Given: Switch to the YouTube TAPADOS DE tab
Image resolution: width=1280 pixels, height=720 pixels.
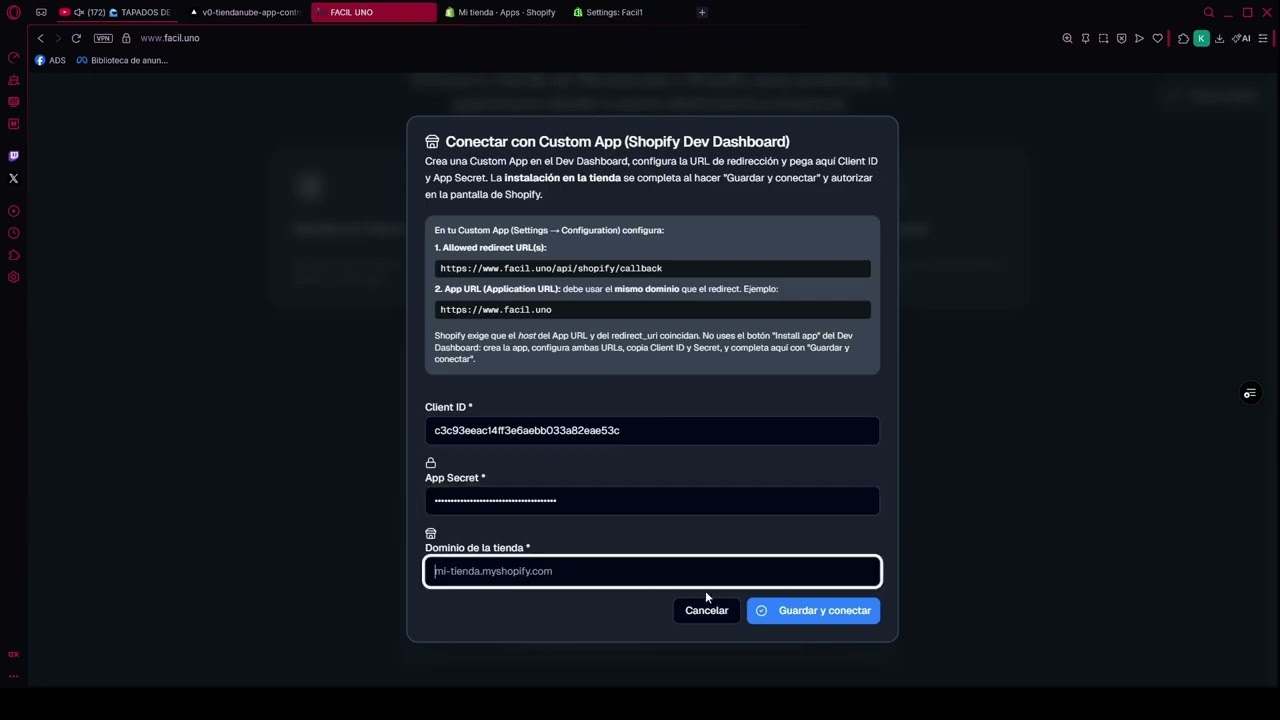Looking at the screenshot, I should tap(116, 12).
